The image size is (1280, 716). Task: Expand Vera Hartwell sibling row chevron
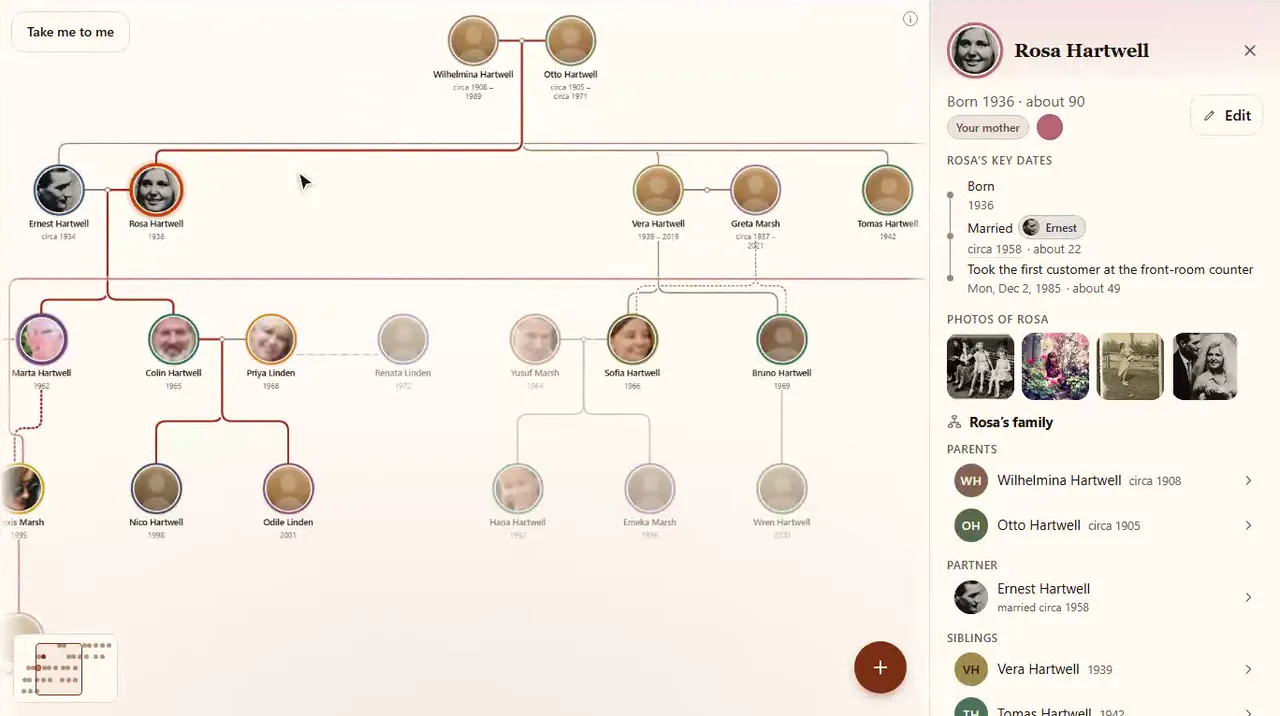tap(1248, 670)
